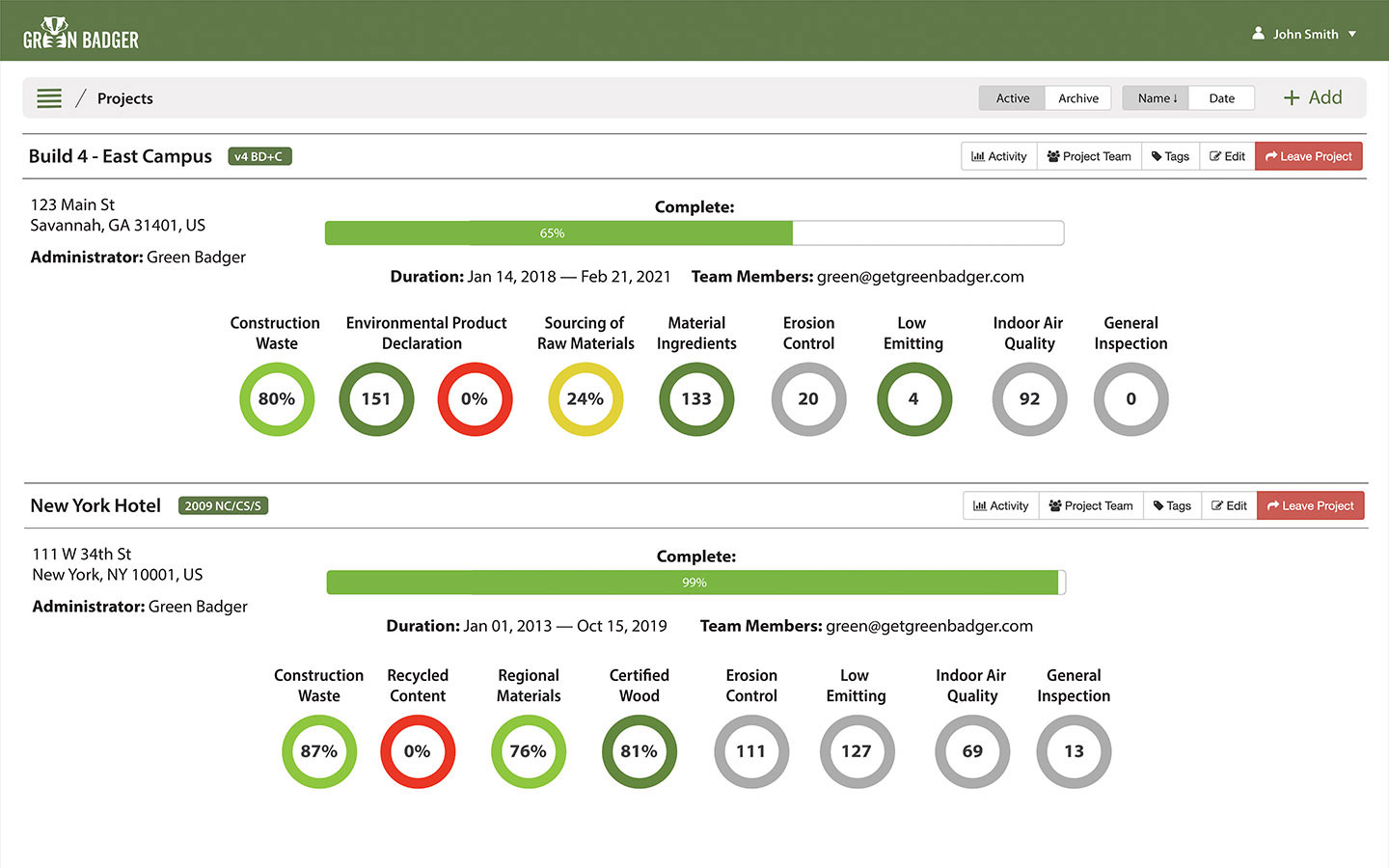Click the 0 General Inspection circle
1389x868 pixels.
(x=1130, y=399)
